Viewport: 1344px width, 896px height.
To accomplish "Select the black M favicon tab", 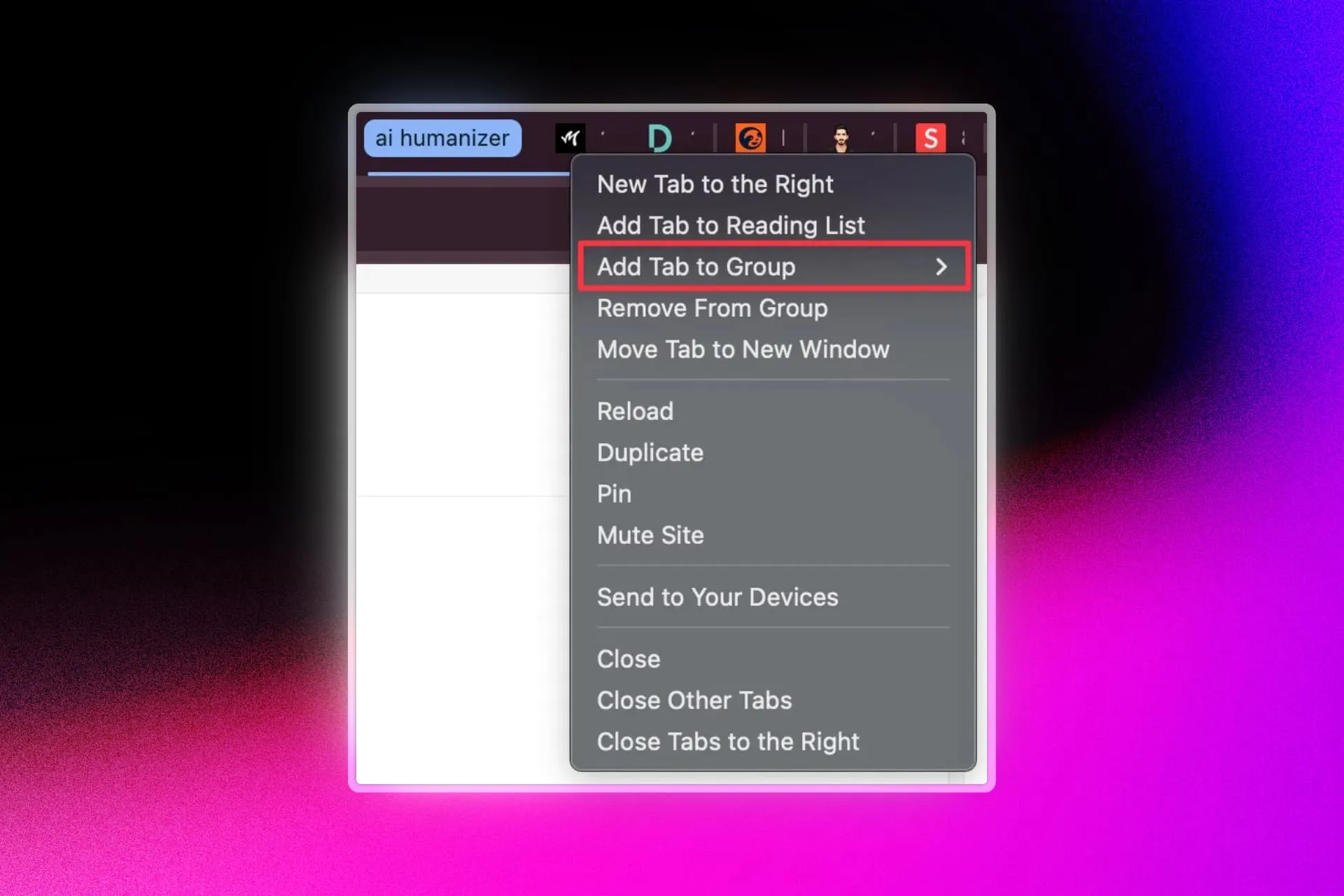I will click(569, 138).
